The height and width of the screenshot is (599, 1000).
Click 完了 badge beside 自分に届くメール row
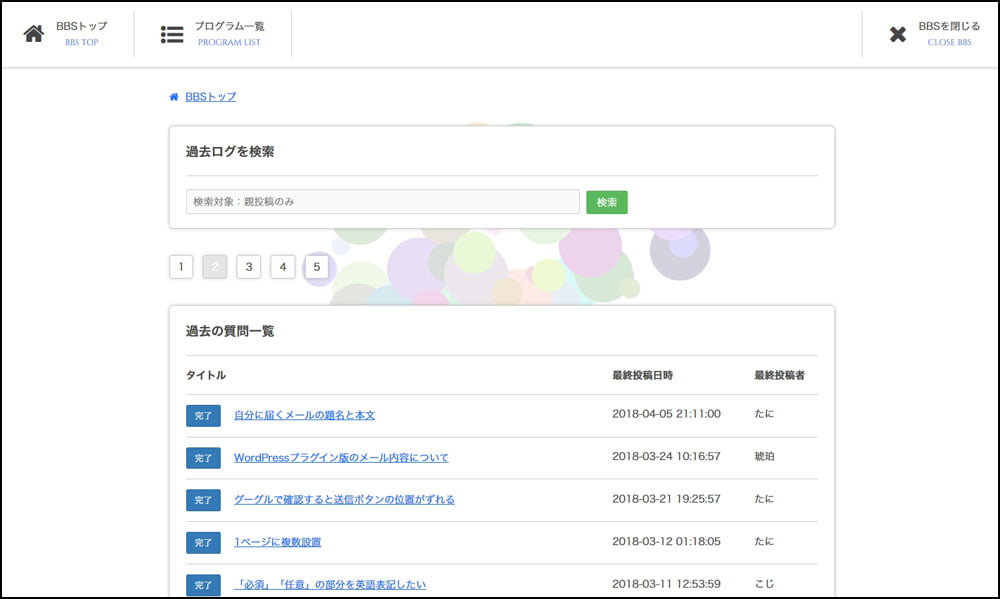(x=203, y=415)
